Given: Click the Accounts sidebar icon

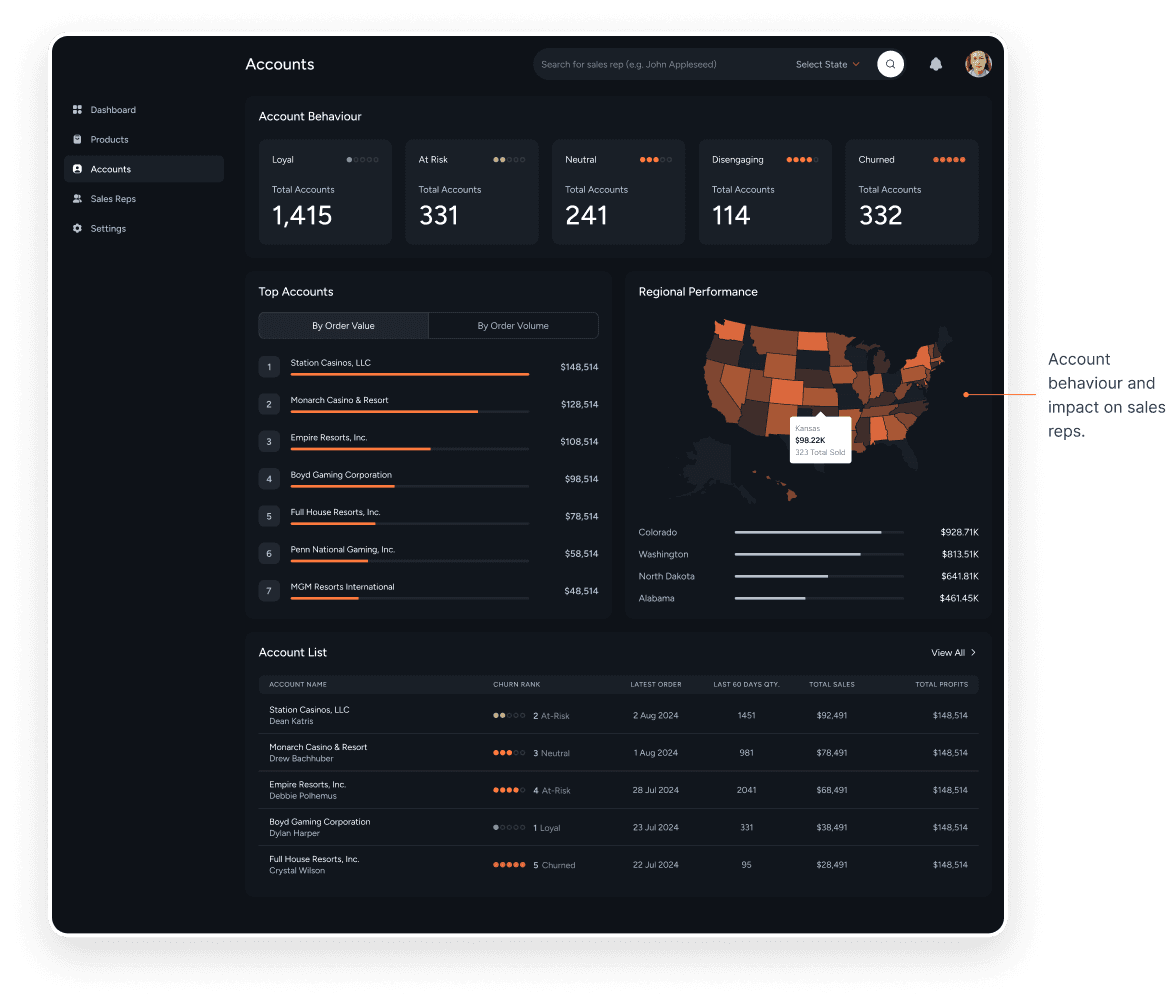Looking at the screenshot, I should pyautogui.click(x=78, y=169).
